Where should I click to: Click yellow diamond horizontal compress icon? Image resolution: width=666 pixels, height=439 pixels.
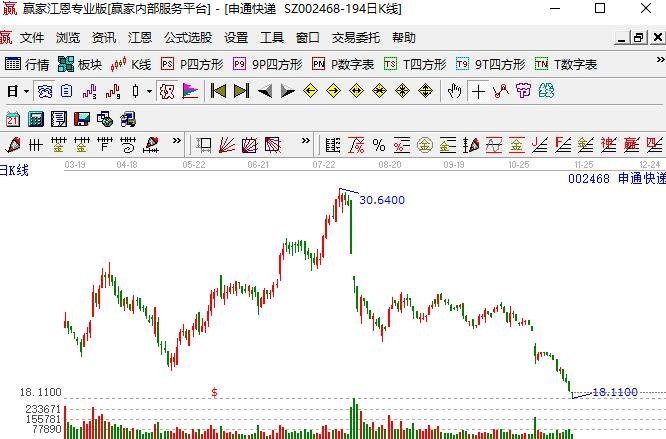pos(379,91)
